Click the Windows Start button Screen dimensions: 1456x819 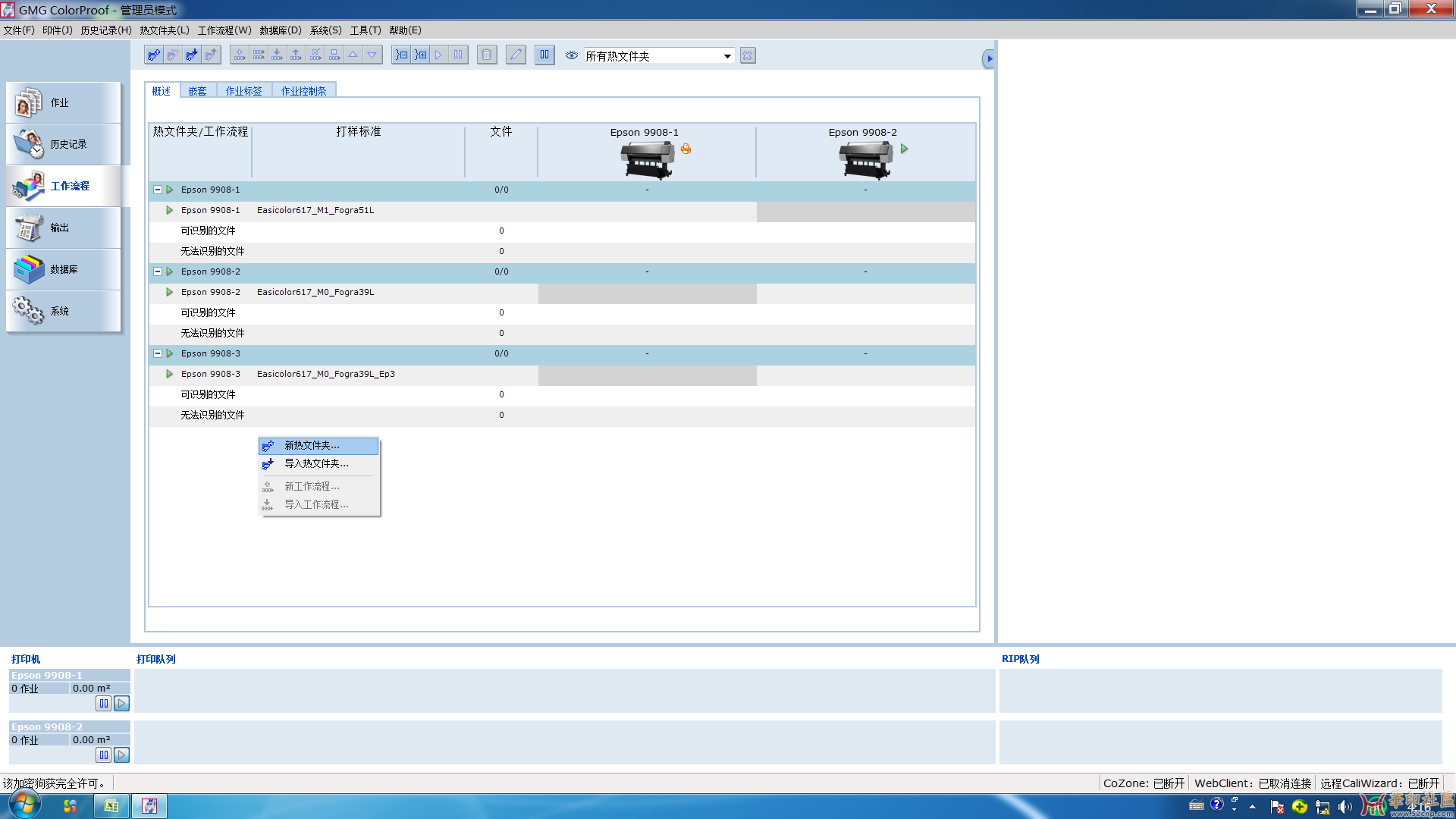click(x=24, y=805)
